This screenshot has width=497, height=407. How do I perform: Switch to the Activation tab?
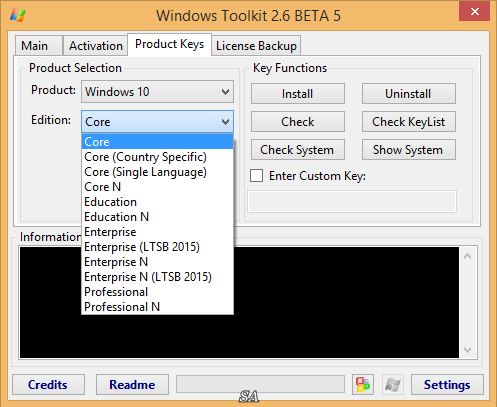point(96,46)
